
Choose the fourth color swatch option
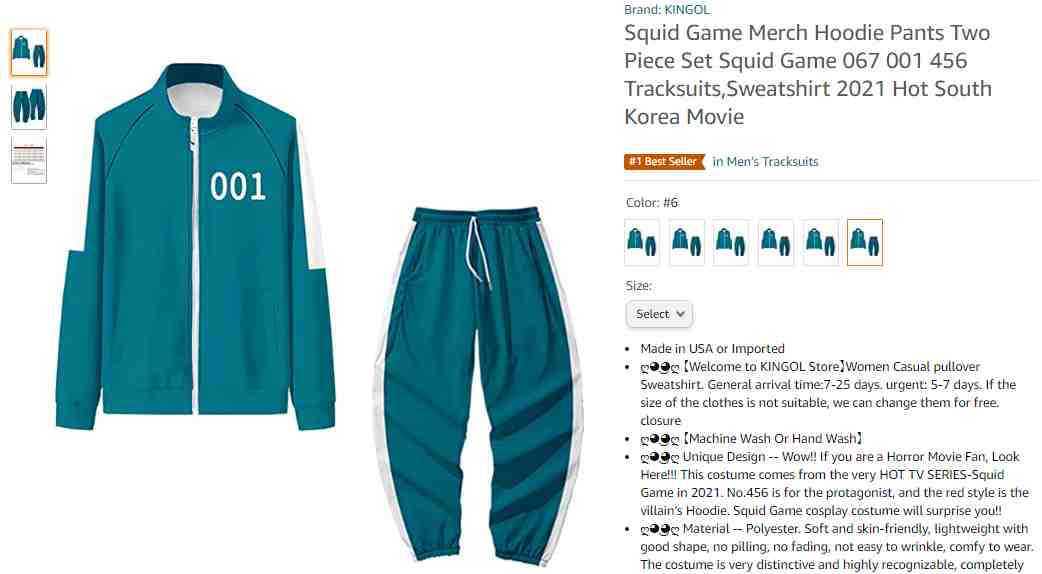pyautogui.click(x=776, y=242)
